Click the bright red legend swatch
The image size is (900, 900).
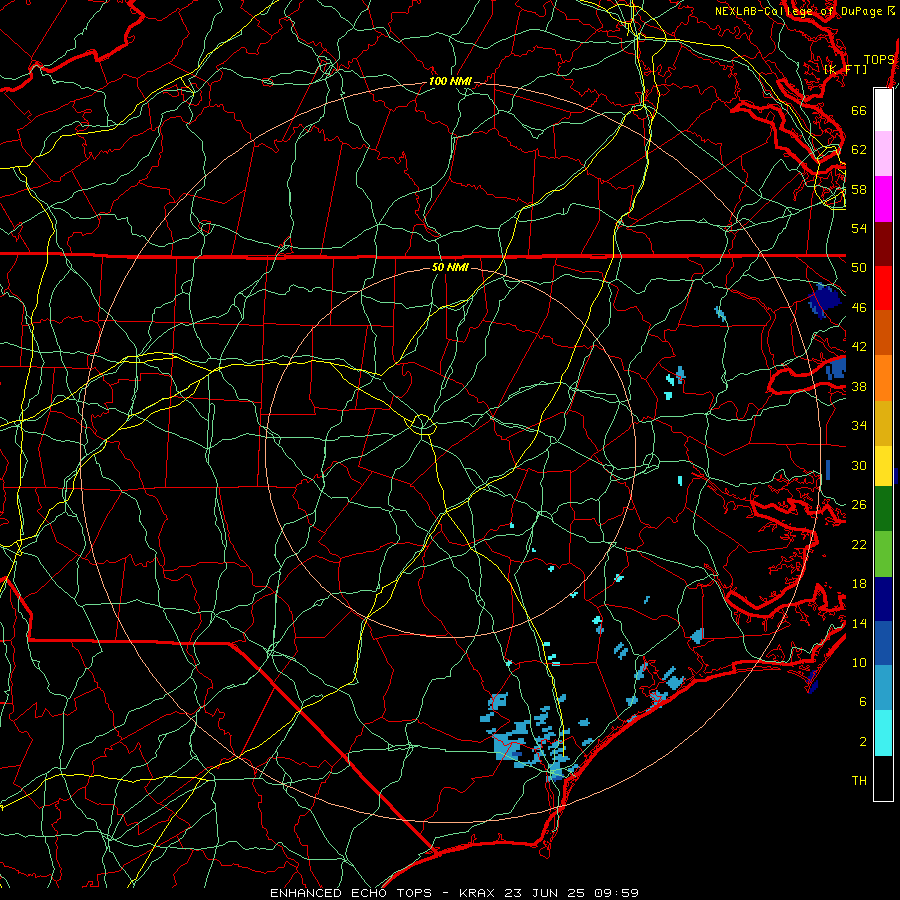[x=883, y=288]
